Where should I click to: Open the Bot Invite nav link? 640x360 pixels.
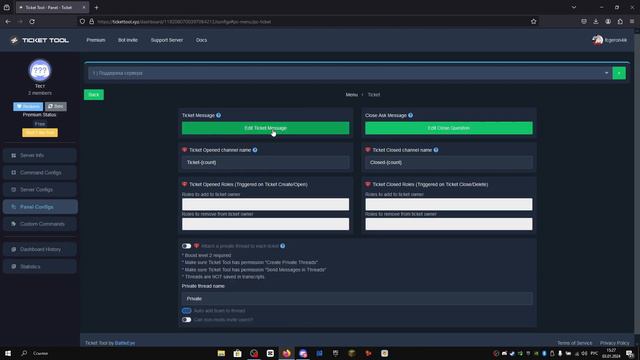(128, 40)
